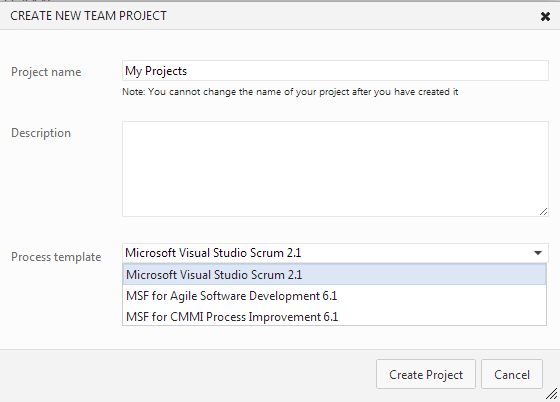Image resolution: width=560 pixels, height=402 pixels.
Task: Click the Description box resize handle
Action: tap(543, 212)
